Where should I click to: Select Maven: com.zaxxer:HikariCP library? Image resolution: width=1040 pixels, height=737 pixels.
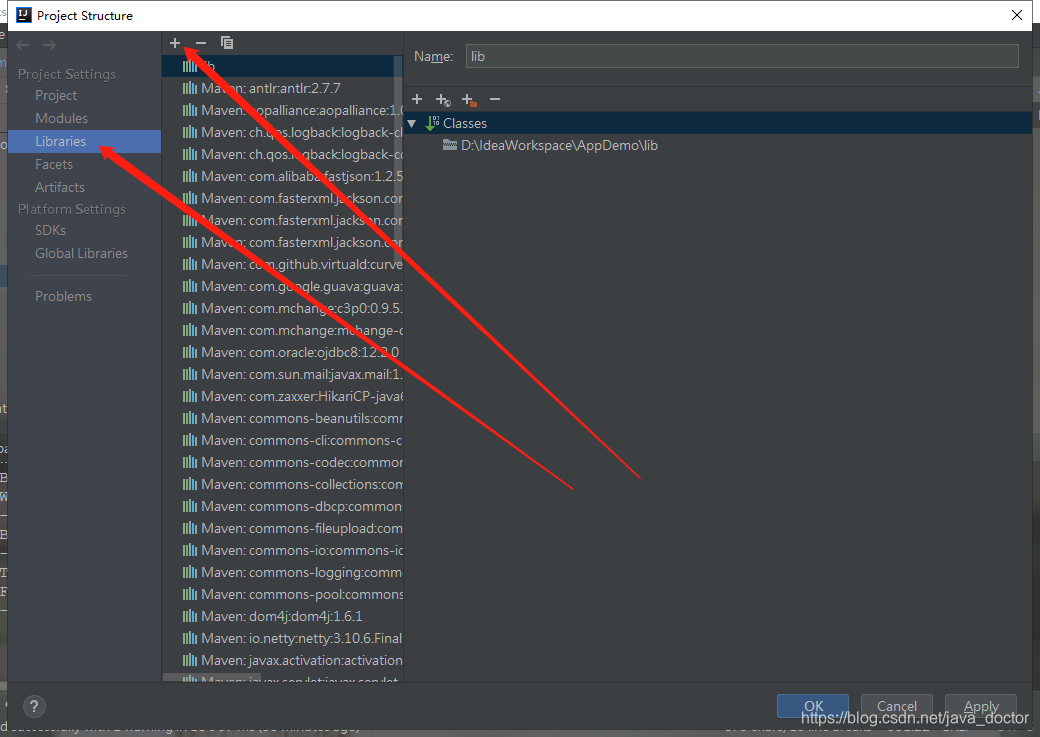[283, 396]
